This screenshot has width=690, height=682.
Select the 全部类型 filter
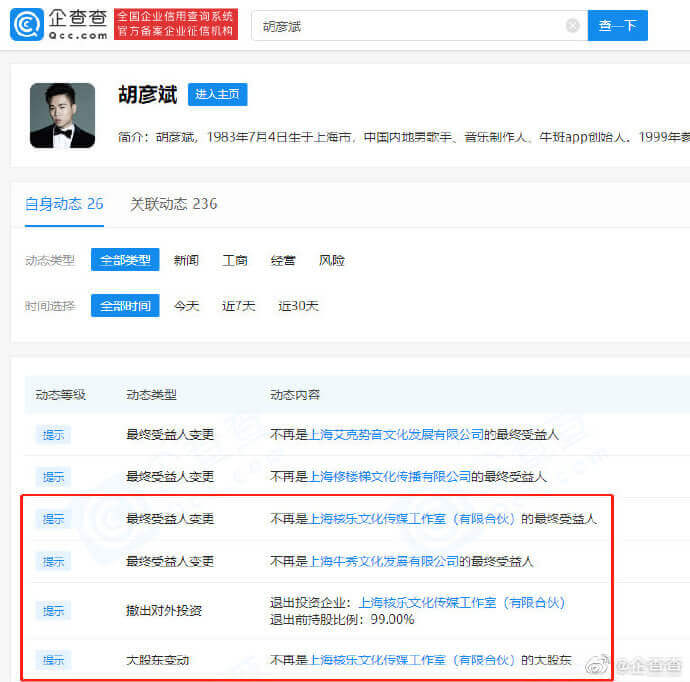click(x=125, y=260)
